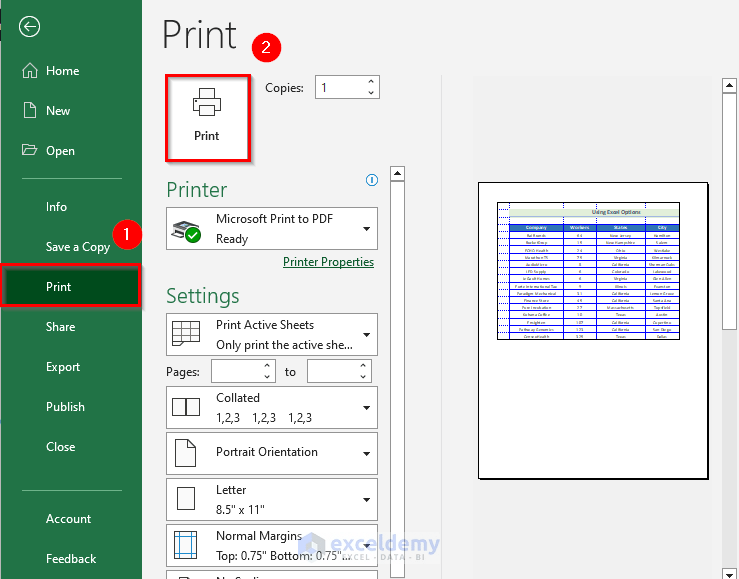Increase the Pages to value

point(363,366)
